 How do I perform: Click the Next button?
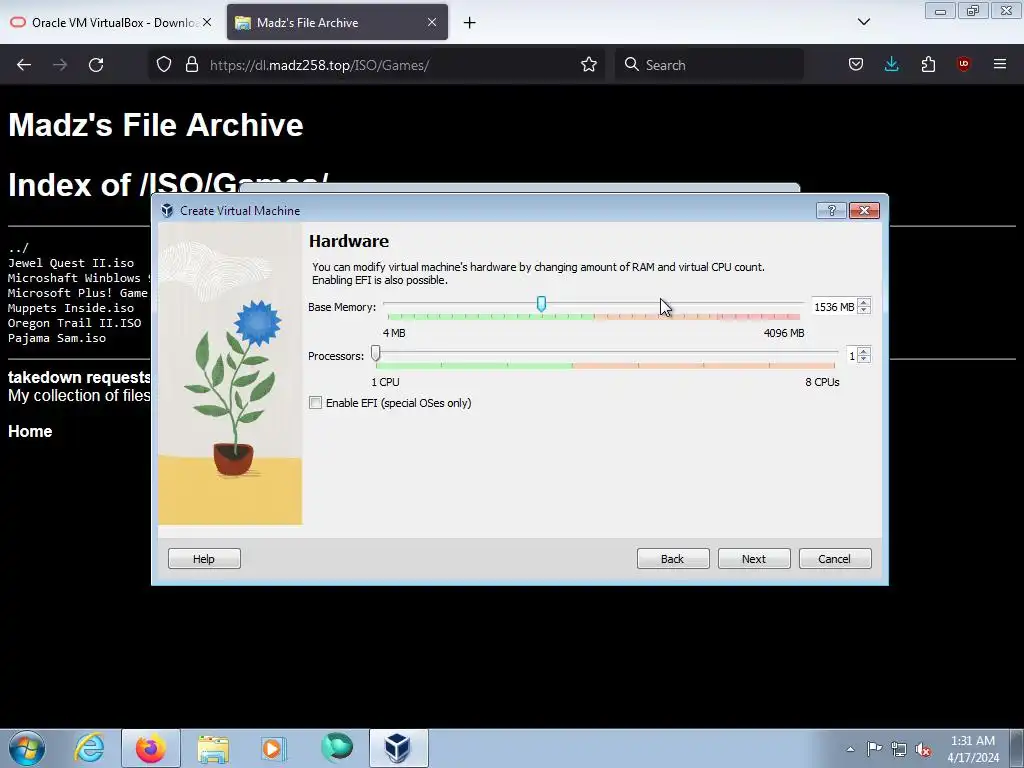click(x=754, y=558)
